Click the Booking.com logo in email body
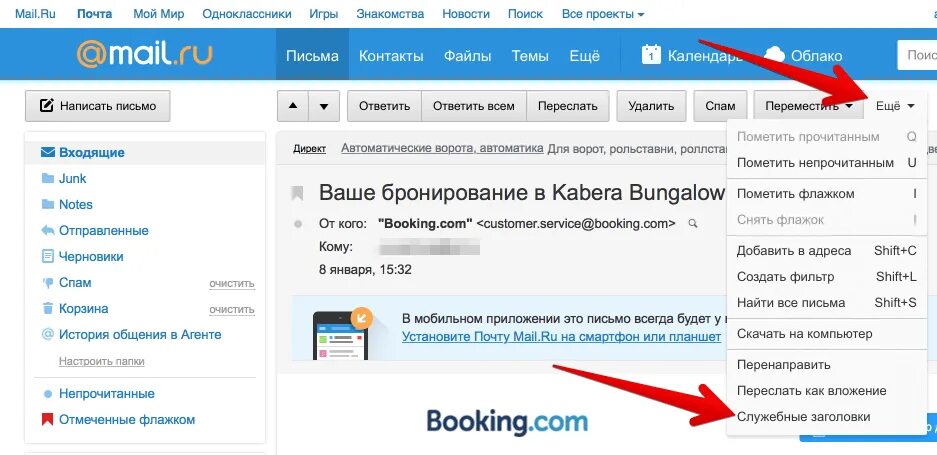This screenshot has height=455, width=937. coord(507,421)
